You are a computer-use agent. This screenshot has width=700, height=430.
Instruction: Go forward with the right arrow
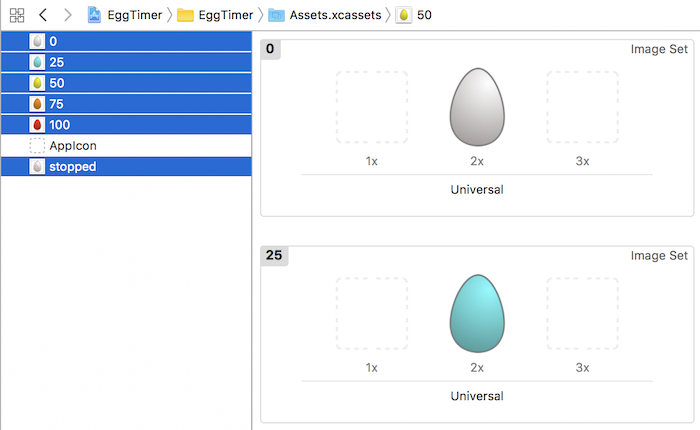click(67, 15)
